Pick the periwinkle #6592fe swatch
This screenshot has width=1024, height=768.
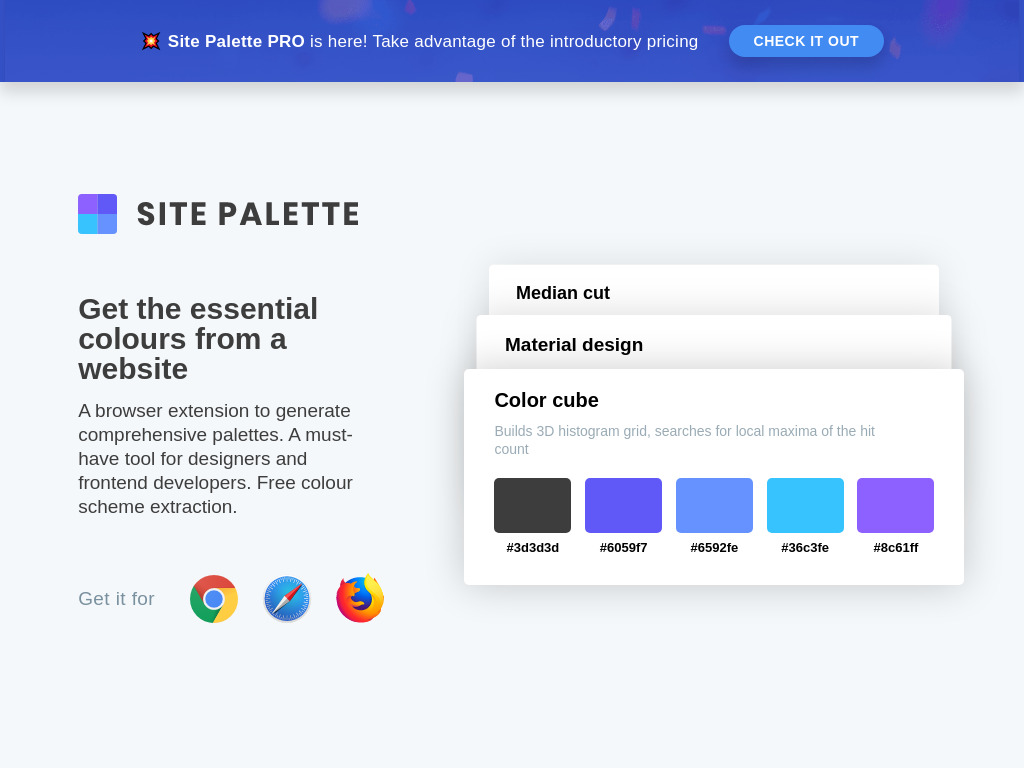pos(714,505)
